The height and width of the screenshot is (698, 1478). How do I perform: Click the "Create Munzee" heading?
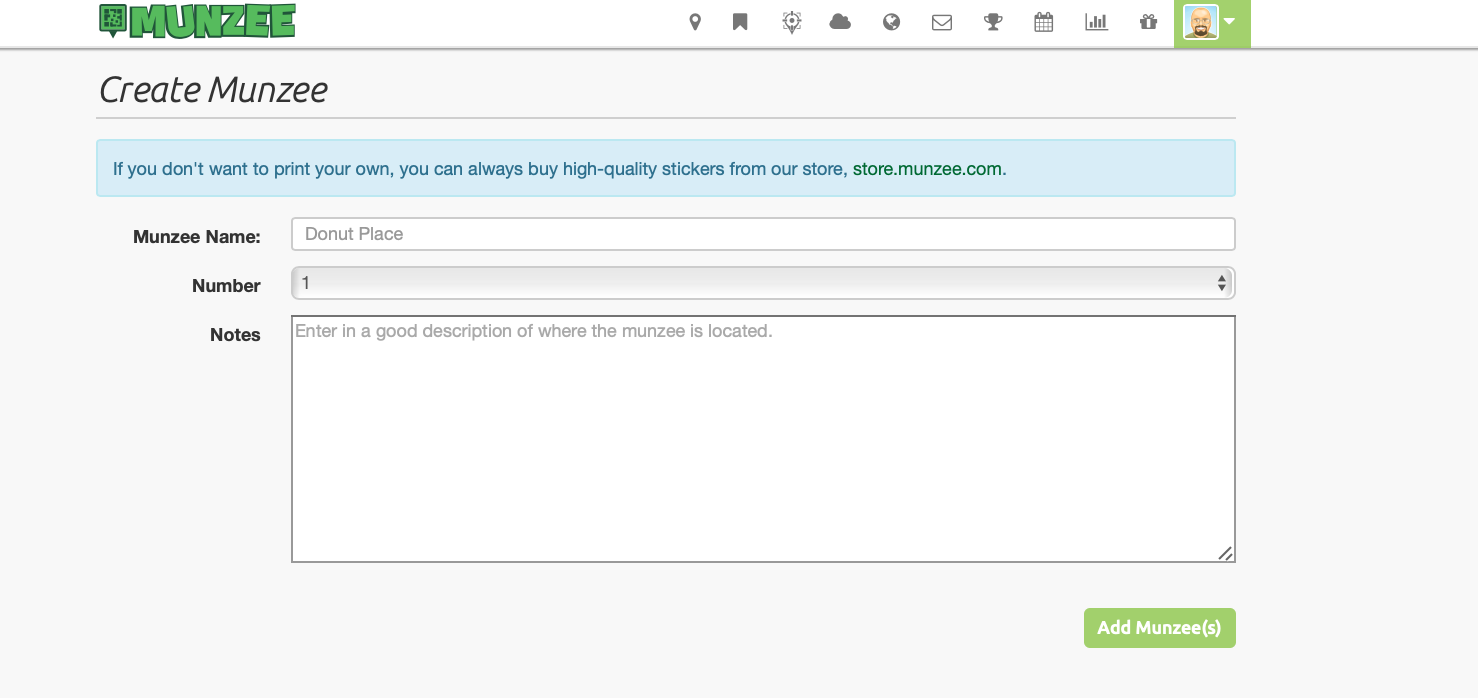coord(213,90)
